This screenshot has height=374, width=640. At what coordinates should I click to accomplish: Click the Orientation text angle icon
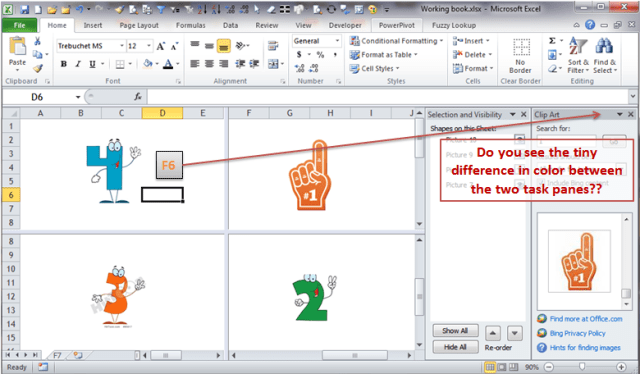coord(241,45)
